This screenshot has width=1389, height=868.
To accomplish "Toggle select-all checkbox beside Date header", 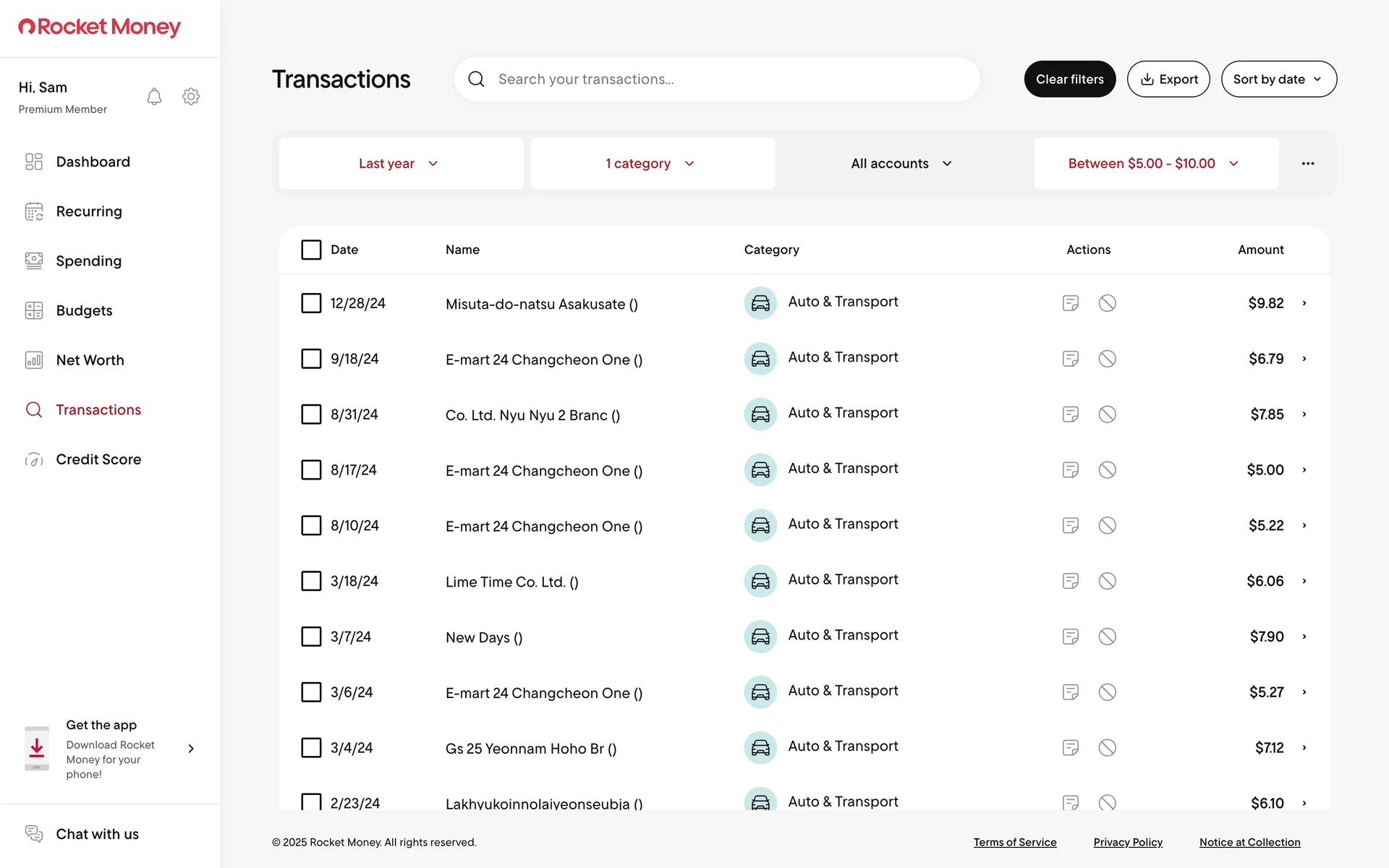I will (311, 250).
